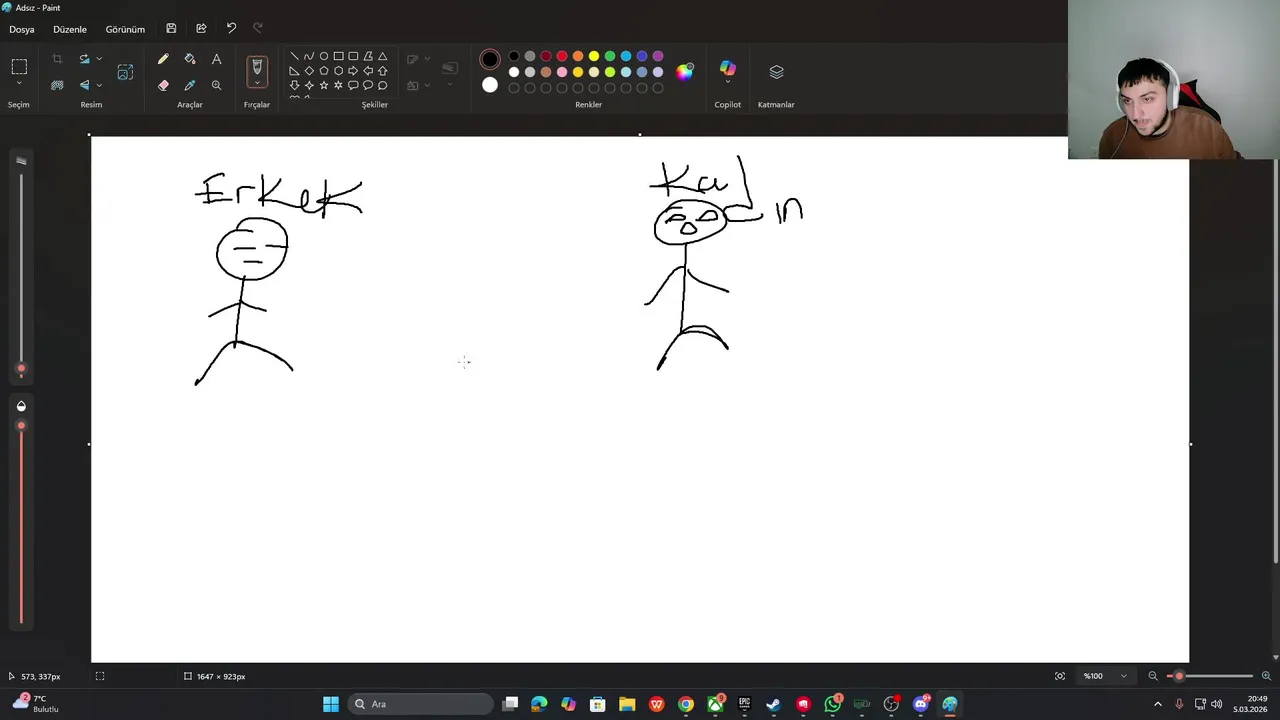Open the Dosya menu
The height and width of the screenshot is (720, 1280).
pos(22,29)
